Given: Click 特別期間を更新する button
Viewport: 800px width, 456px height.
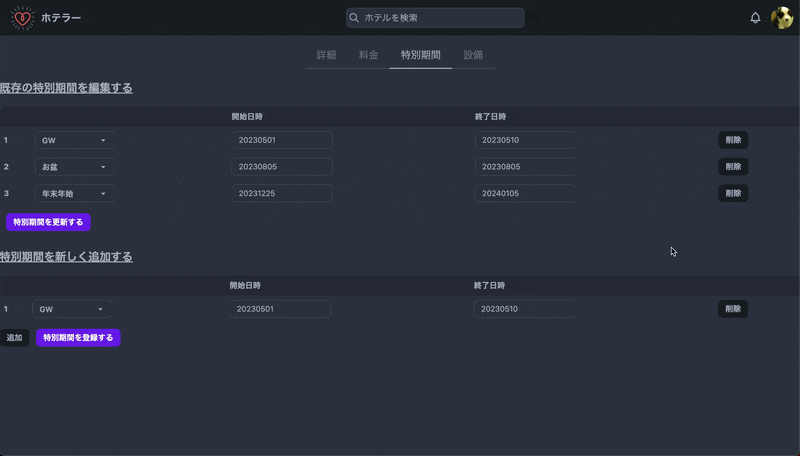Looking at the screenshot, I should coord(48,222).
